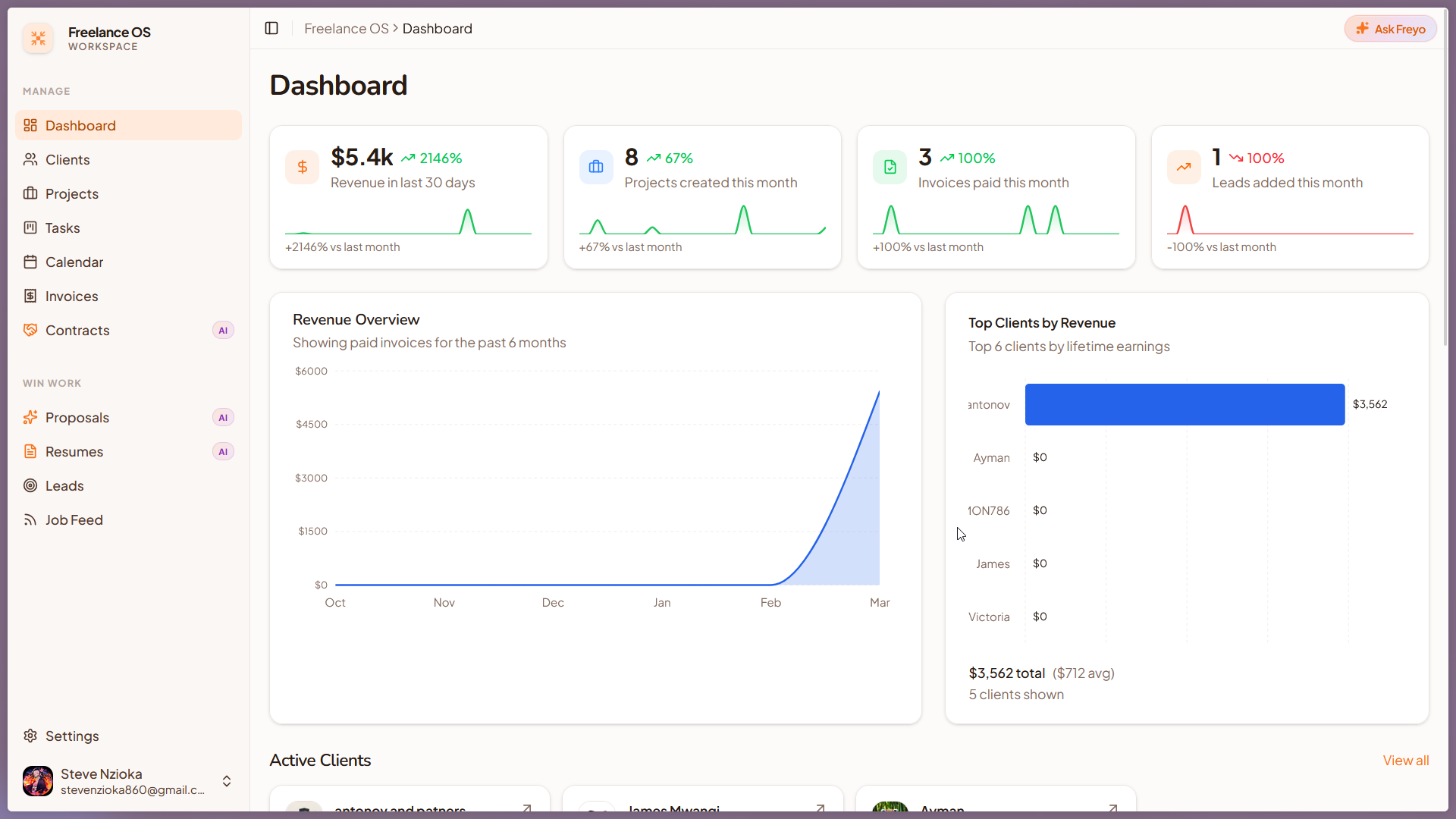Open the antonov and partners client arrow
Viewport: 1456px width, 819px height.
click(x=526, y=808)
